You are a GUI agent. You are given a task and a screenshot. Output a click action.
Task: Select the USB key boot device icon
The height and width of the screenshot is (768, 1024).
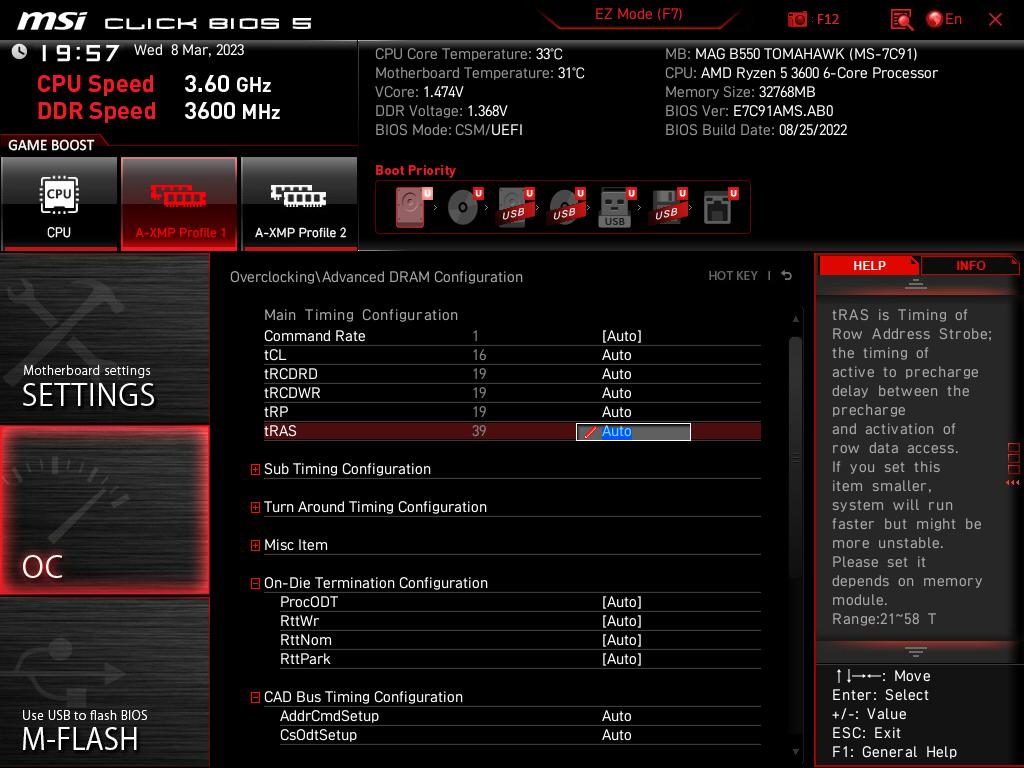point(616,208)
